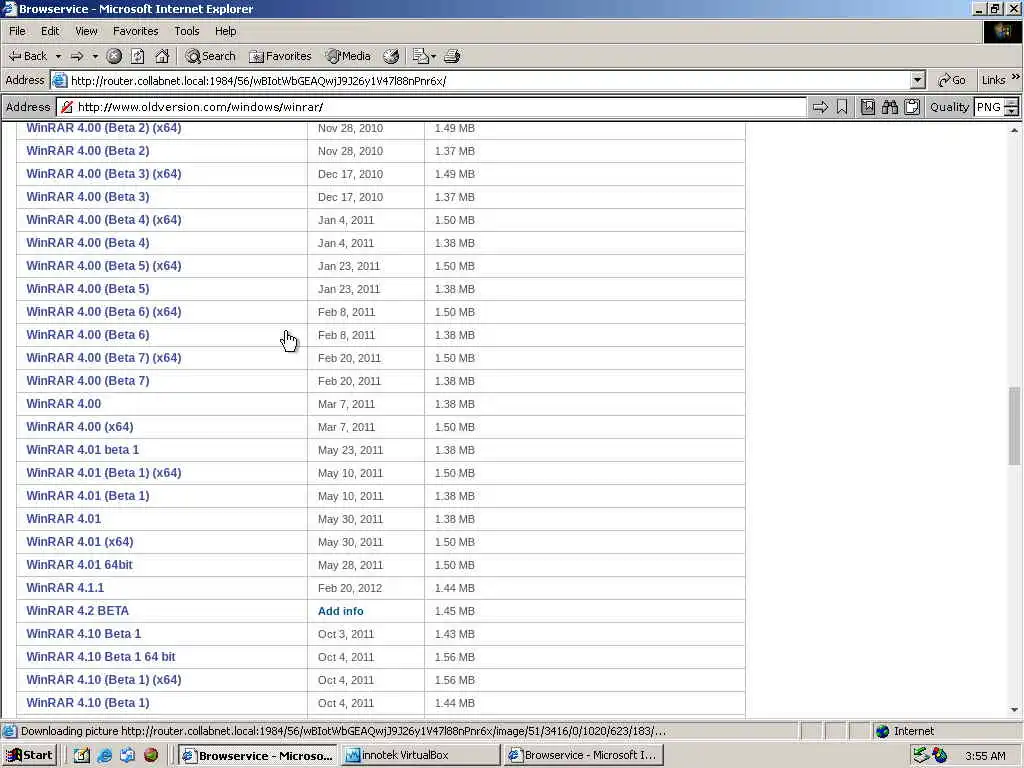Expand the Links toolbar chevron

(x=1016, y=77)
